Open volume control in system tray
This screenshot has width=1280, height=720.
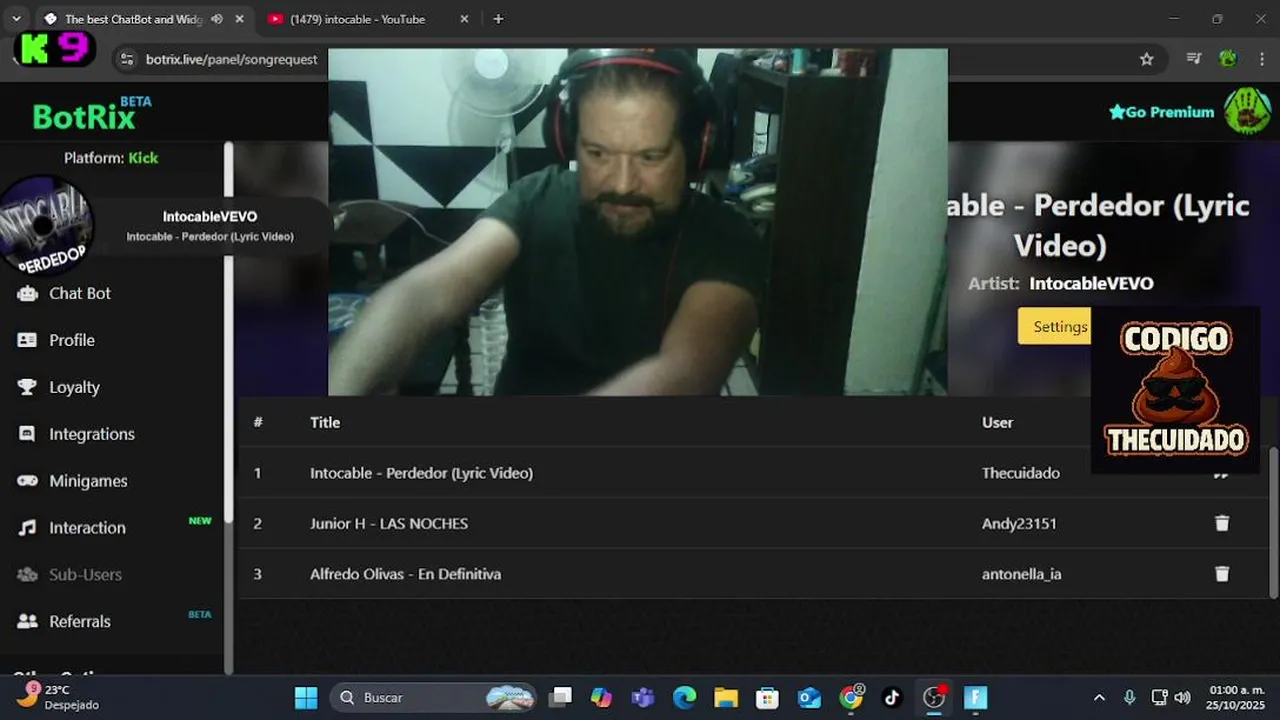pos(1182,697)
